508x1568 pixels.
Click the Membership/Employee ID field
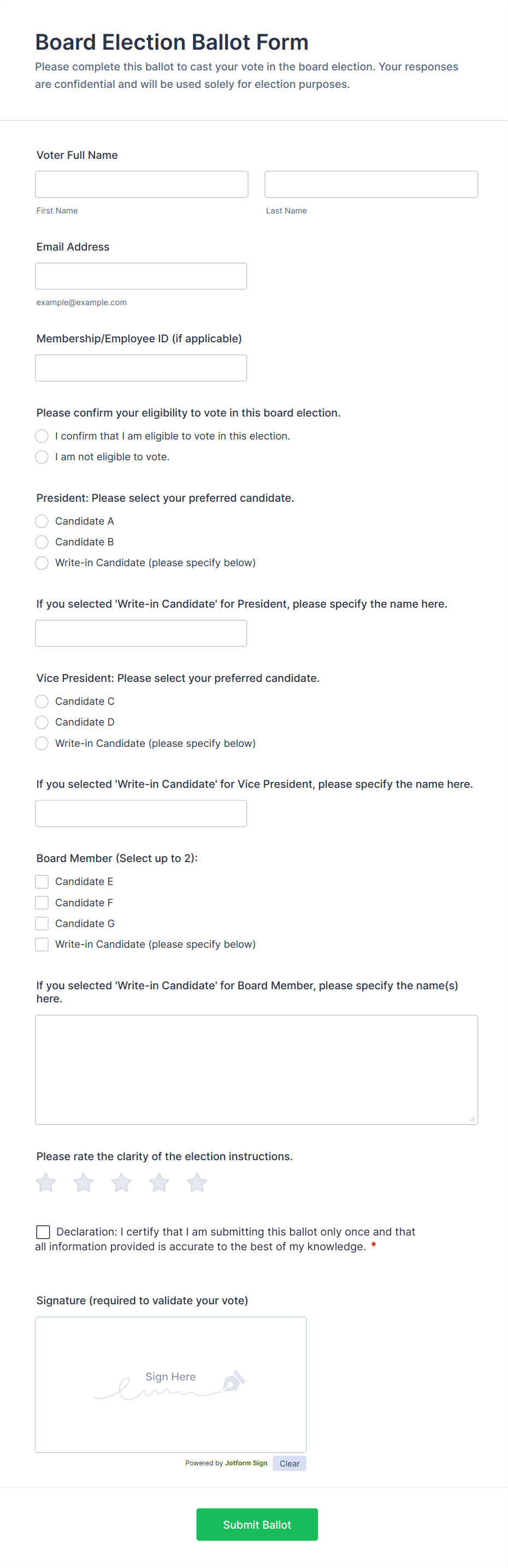[141, 367]
